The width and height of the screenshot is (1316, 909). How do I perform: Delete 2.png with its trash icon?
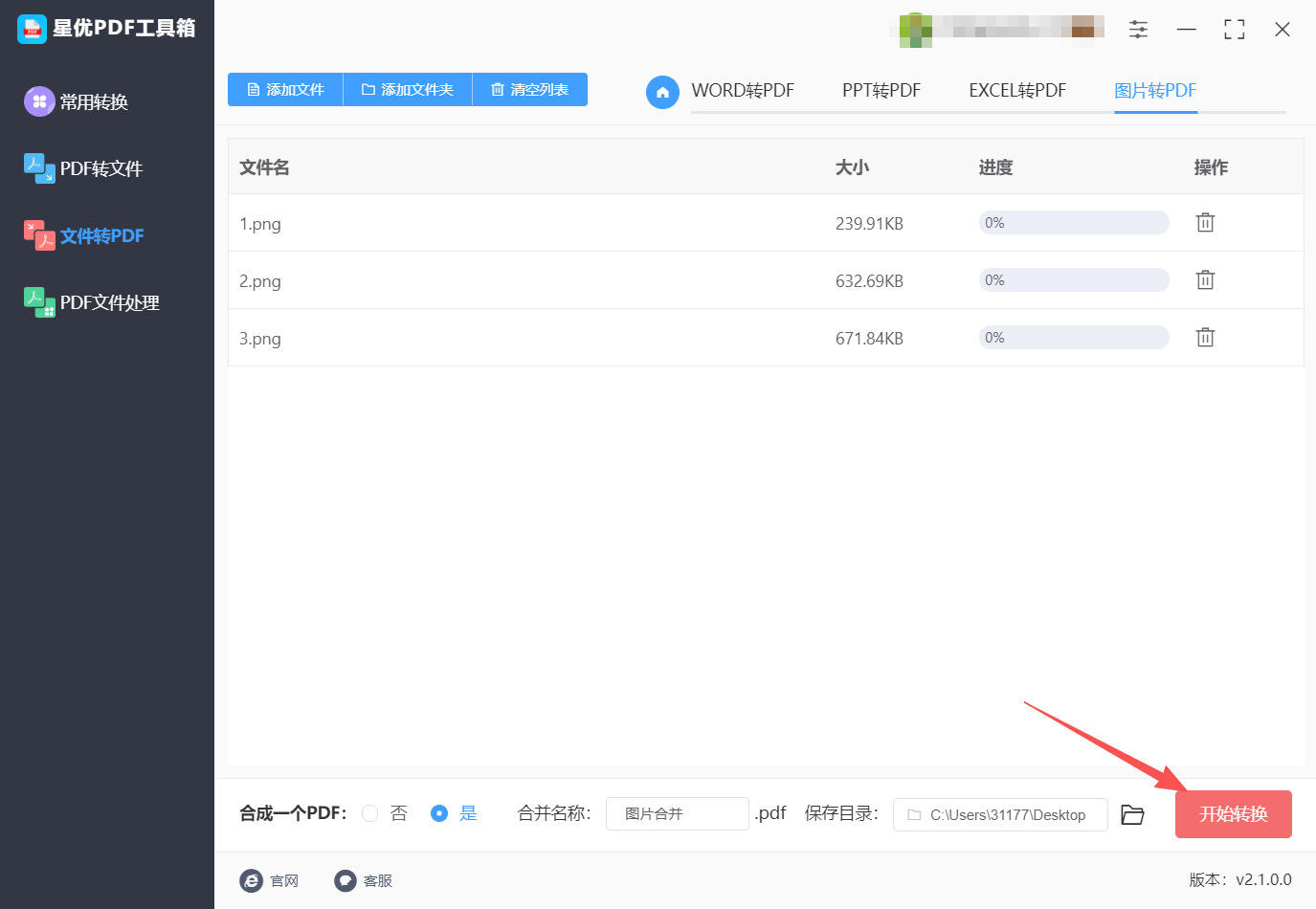click(1205, 280)
